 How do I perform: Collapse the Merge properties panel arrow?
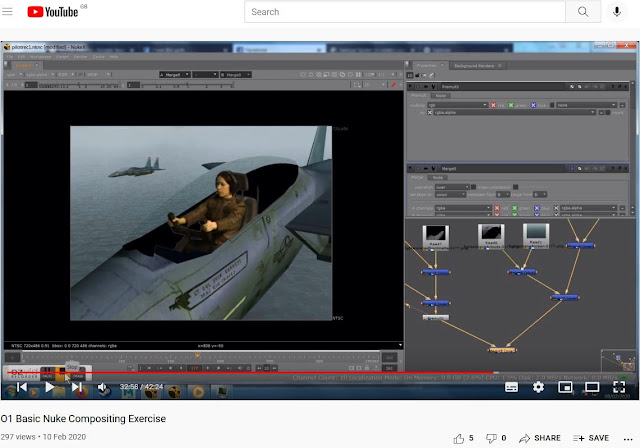[410, 169]
